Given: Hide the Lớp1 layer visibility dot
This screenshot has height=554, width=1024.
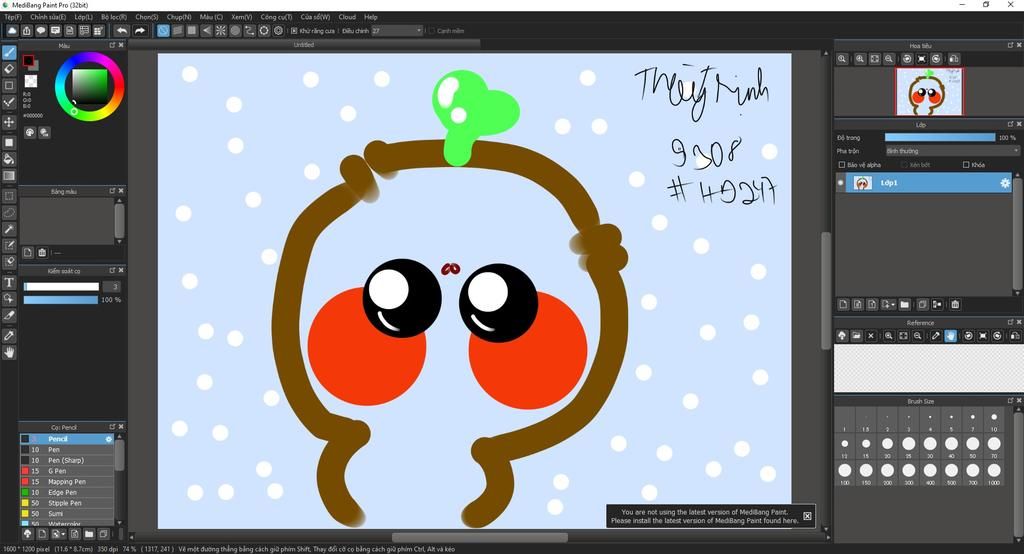Looking at the screenshot, I should [x=840, y=183].
